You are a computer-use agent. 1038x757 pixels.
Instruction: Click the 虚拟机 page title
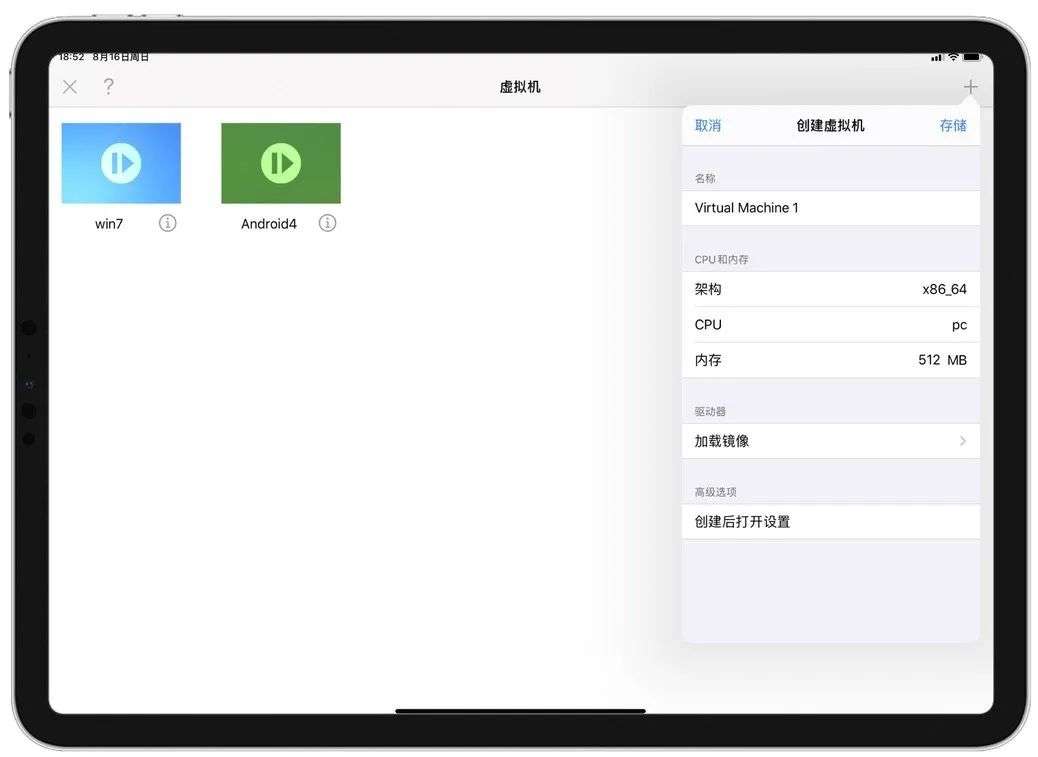click(x=520, y=87)
